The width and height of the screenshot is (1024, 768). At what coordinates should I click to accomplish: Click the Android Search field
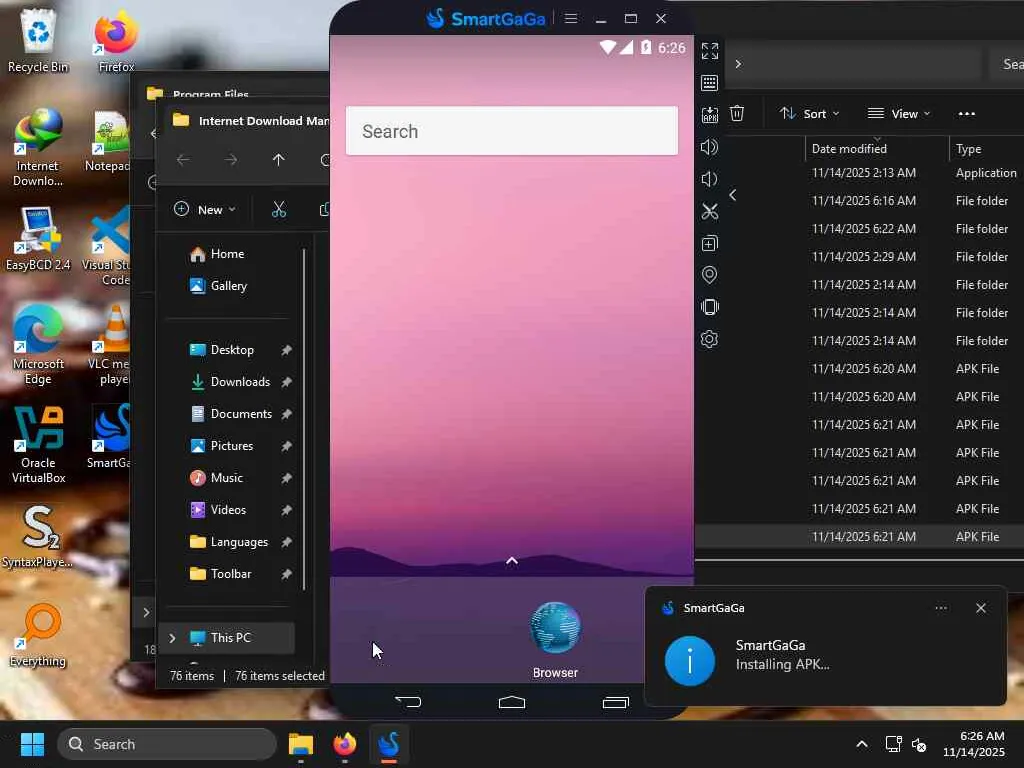511,131
